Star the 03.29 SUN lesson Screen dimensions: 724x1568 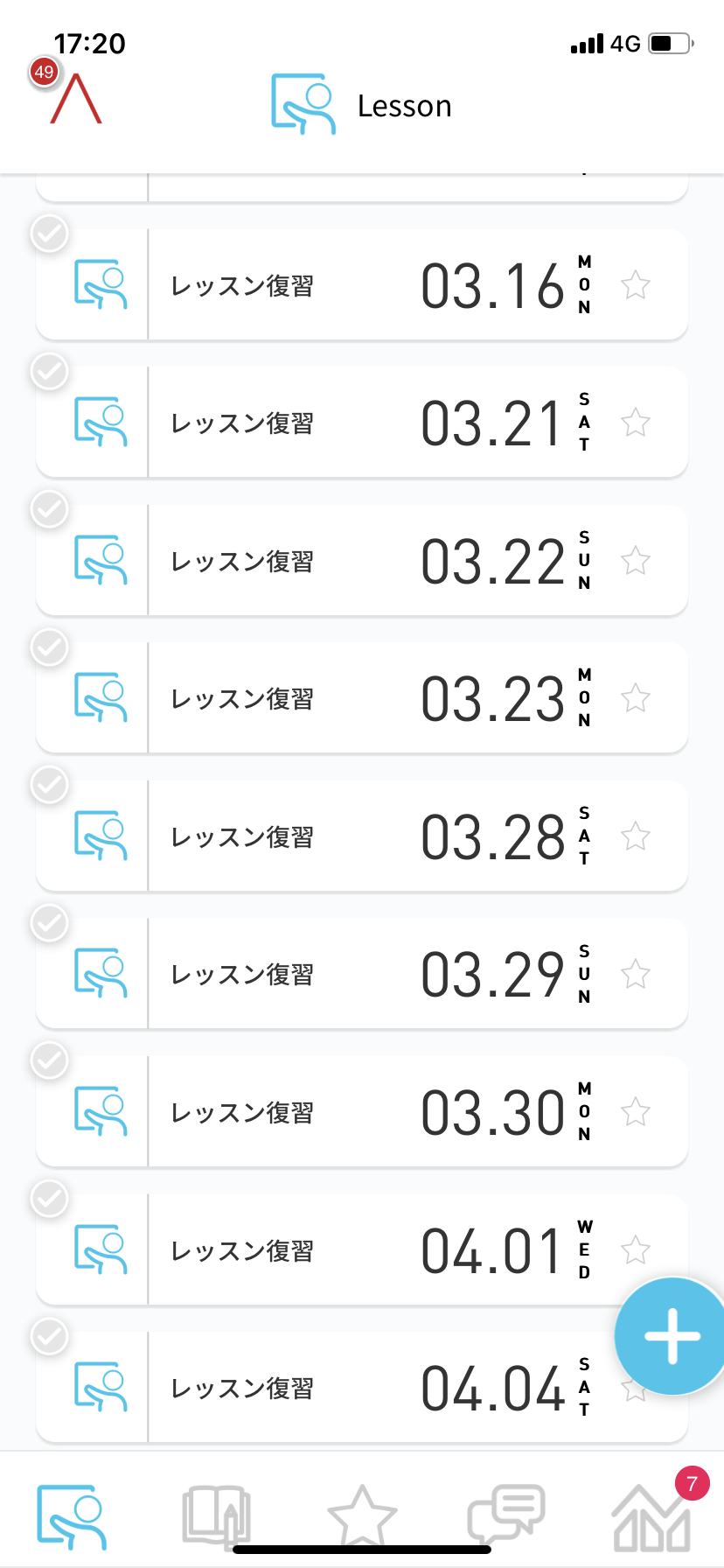[x=636, y=974]
